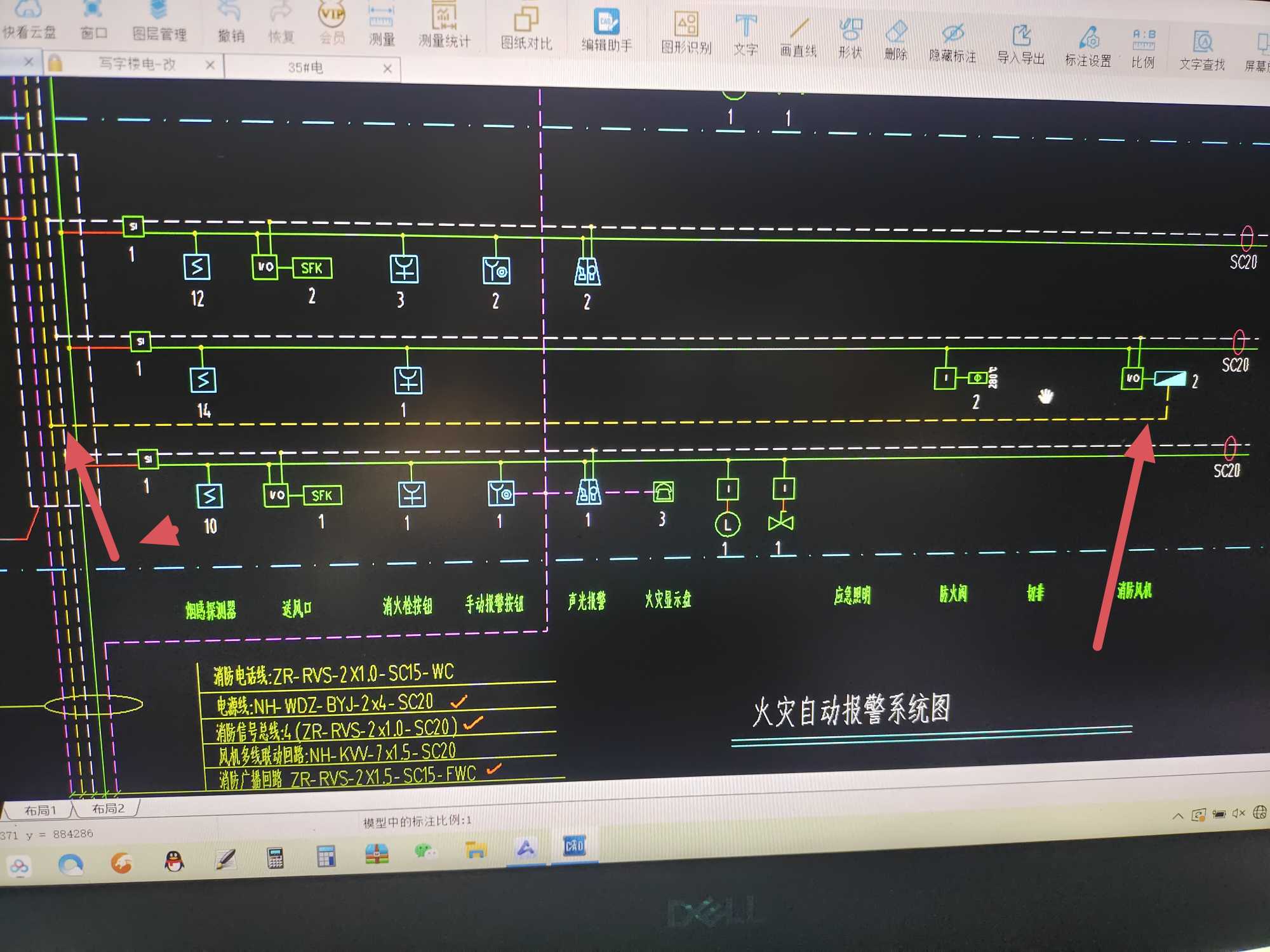Click the 电源线:NH-WDZ-BYJ-2x4-SC20 legend row
The width and height of the screenshot is (1270, 952).
tap(324, 703)
